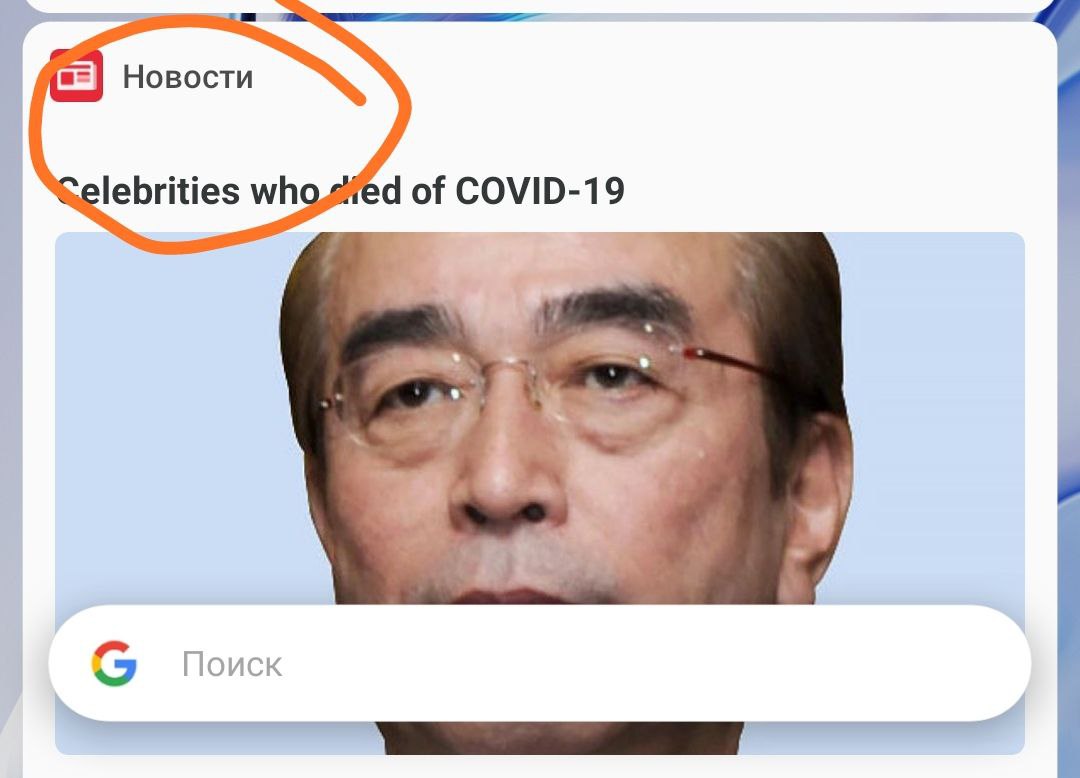Screen dimensions: 1080x778
Task: Open the 'Celebrities who died of COVID-19' headline
Action: pos(340,191)
